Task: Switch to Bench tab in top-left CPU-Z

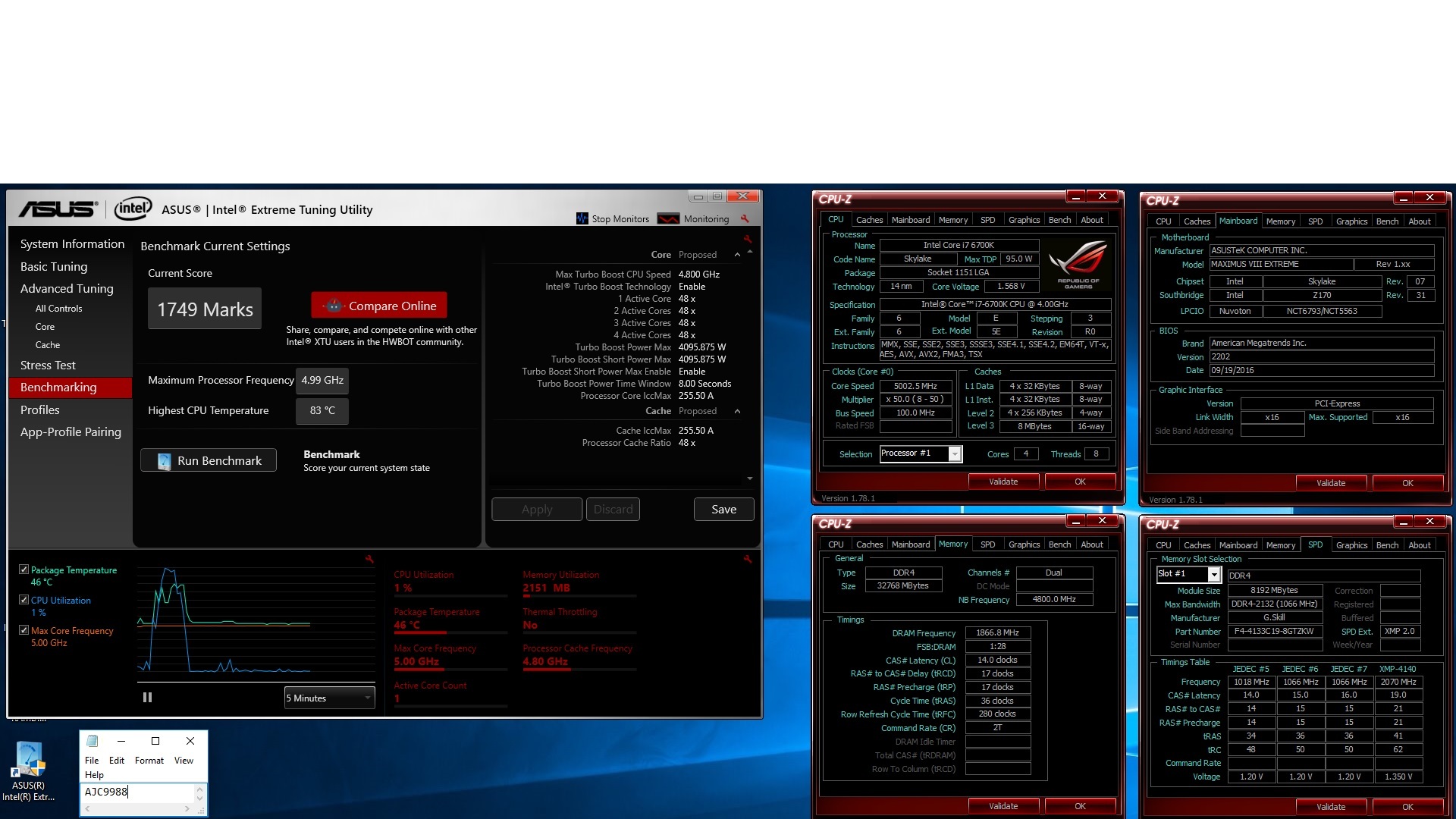Action: [x=1059, y=220]
